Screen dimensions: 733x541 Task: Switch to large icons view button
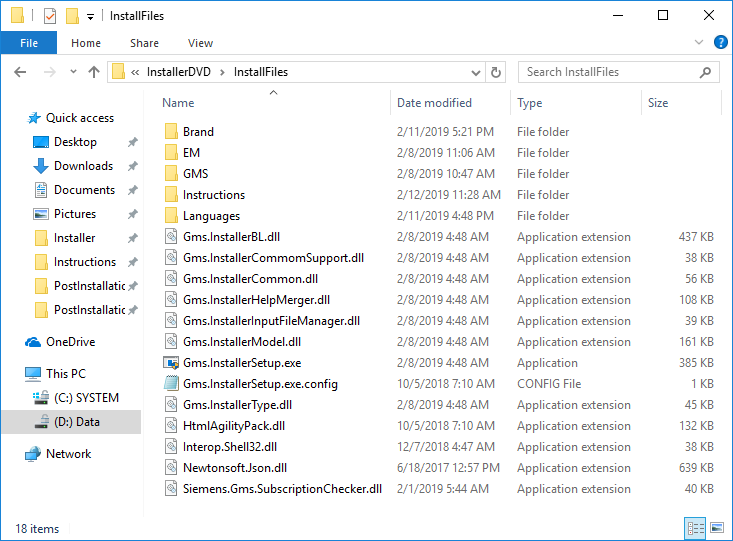pos(716,528)
